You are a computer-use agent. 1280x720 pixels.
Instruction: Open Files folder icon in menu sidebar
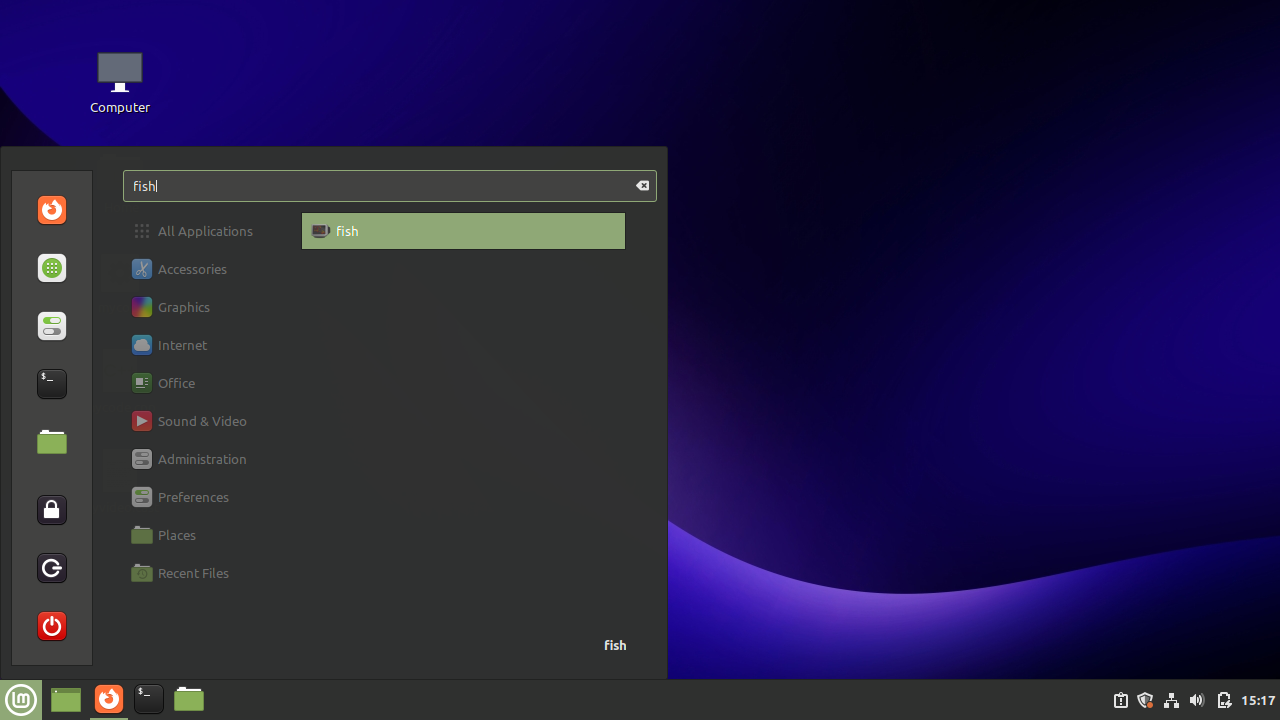coord(52,442)
